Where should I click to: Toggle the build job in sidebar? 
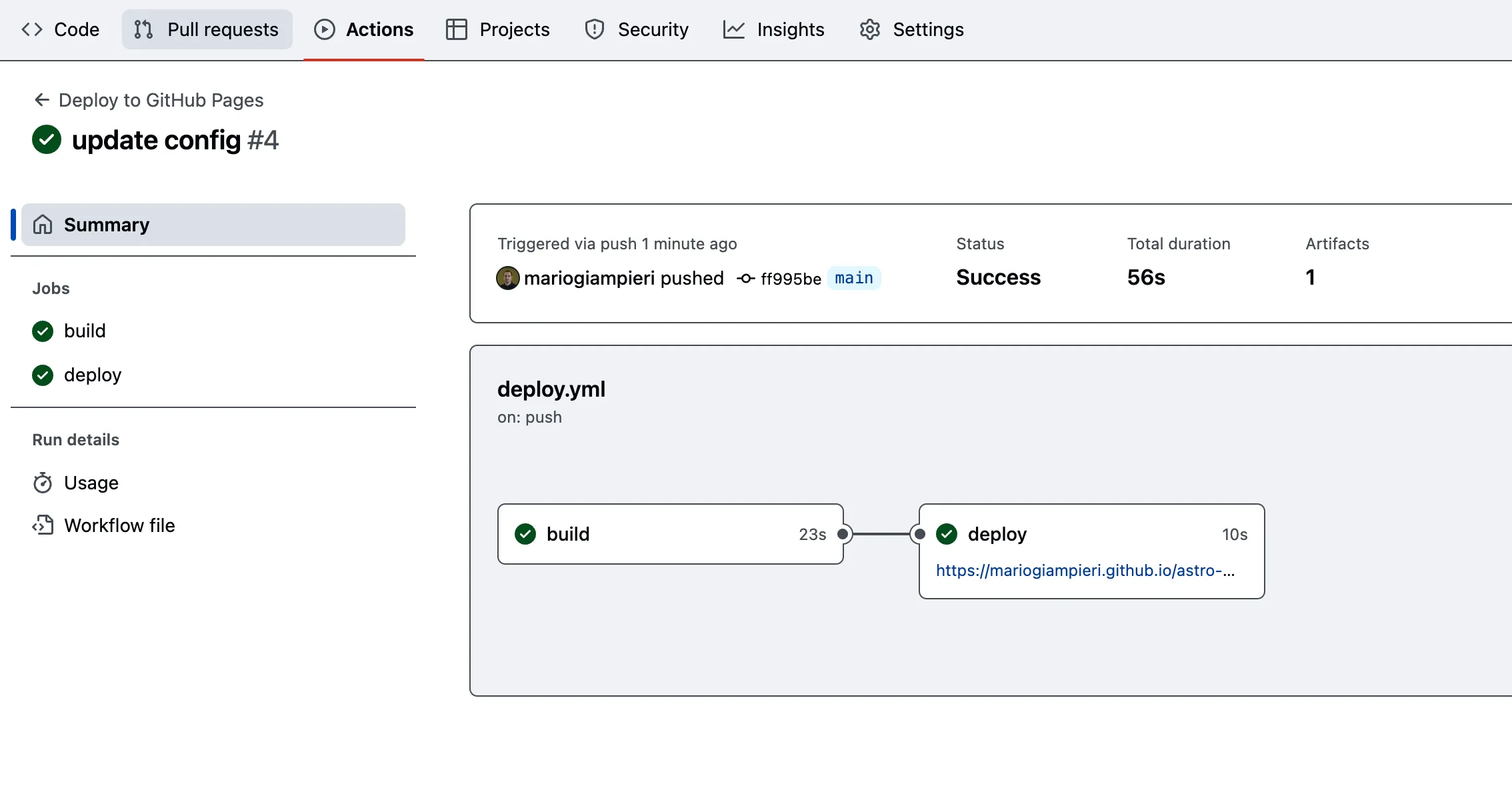(x=85, y=330)
